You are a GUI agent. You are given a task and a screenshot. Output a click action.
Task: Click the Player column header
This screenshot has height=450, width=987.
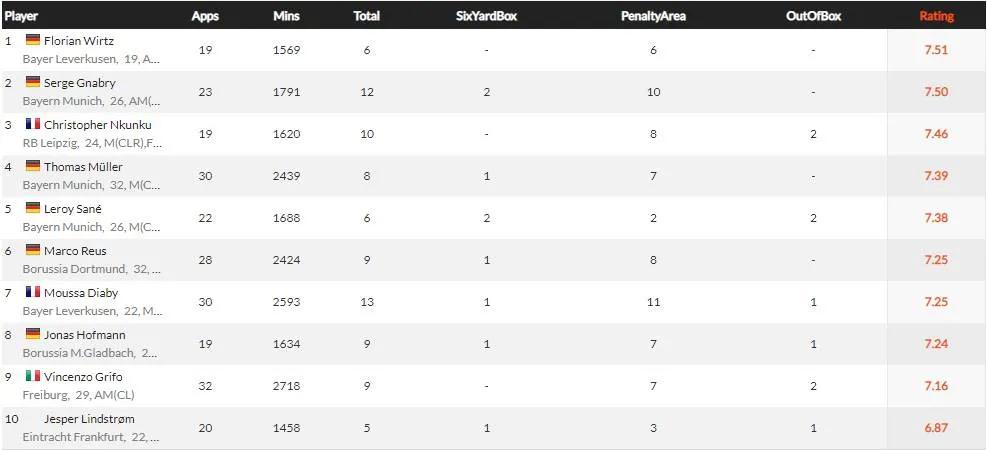click(x=21, y=16)
